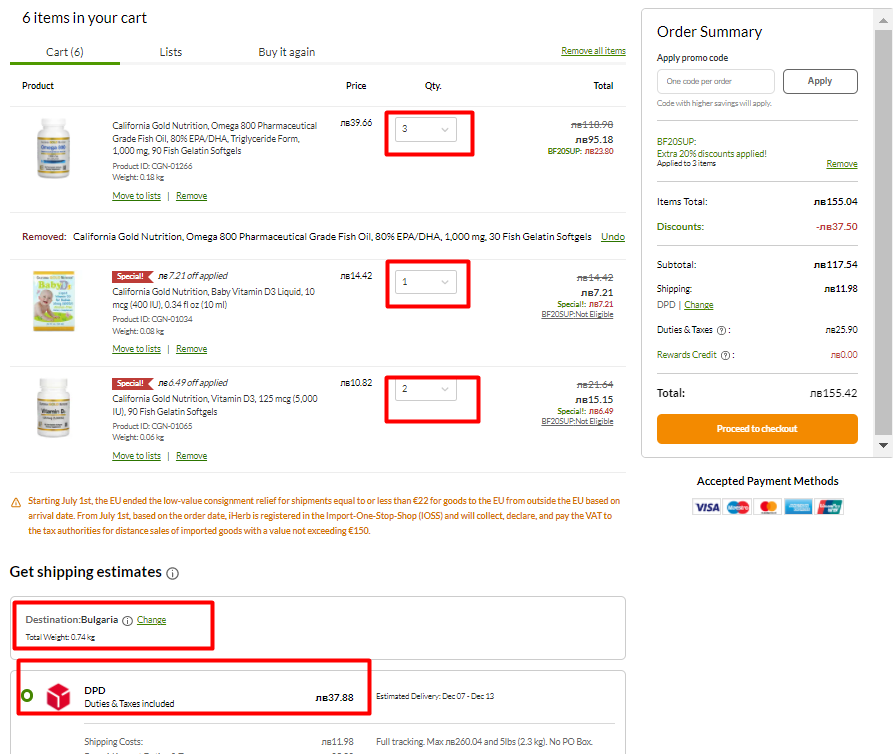
Task: Click the help icon next to Duties & Taxes
Action: point(722,330)
